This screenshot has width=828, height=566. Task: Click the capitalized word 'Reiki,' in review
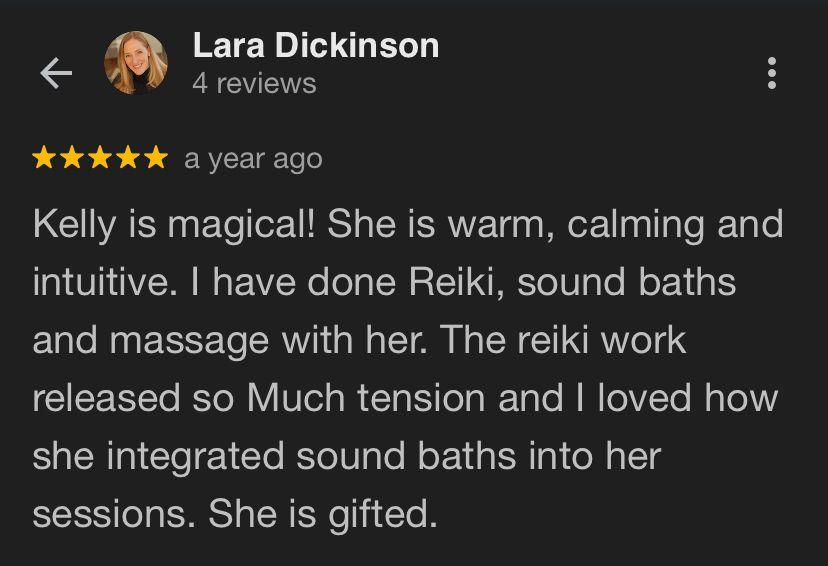pyautogui.click(x=457, y=282)
